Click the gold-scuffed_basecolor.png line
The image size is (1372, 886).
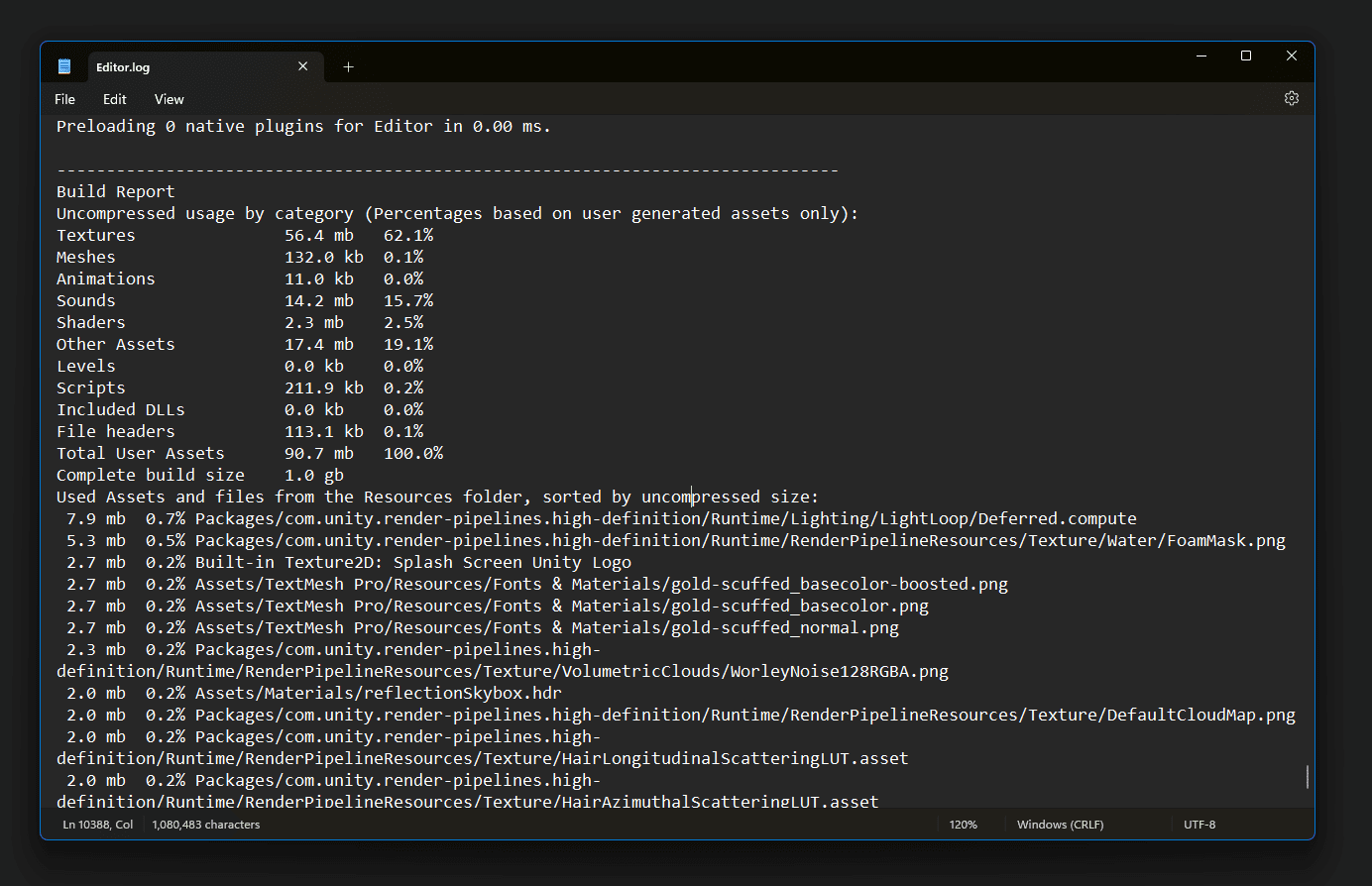(x=498, y=606)
